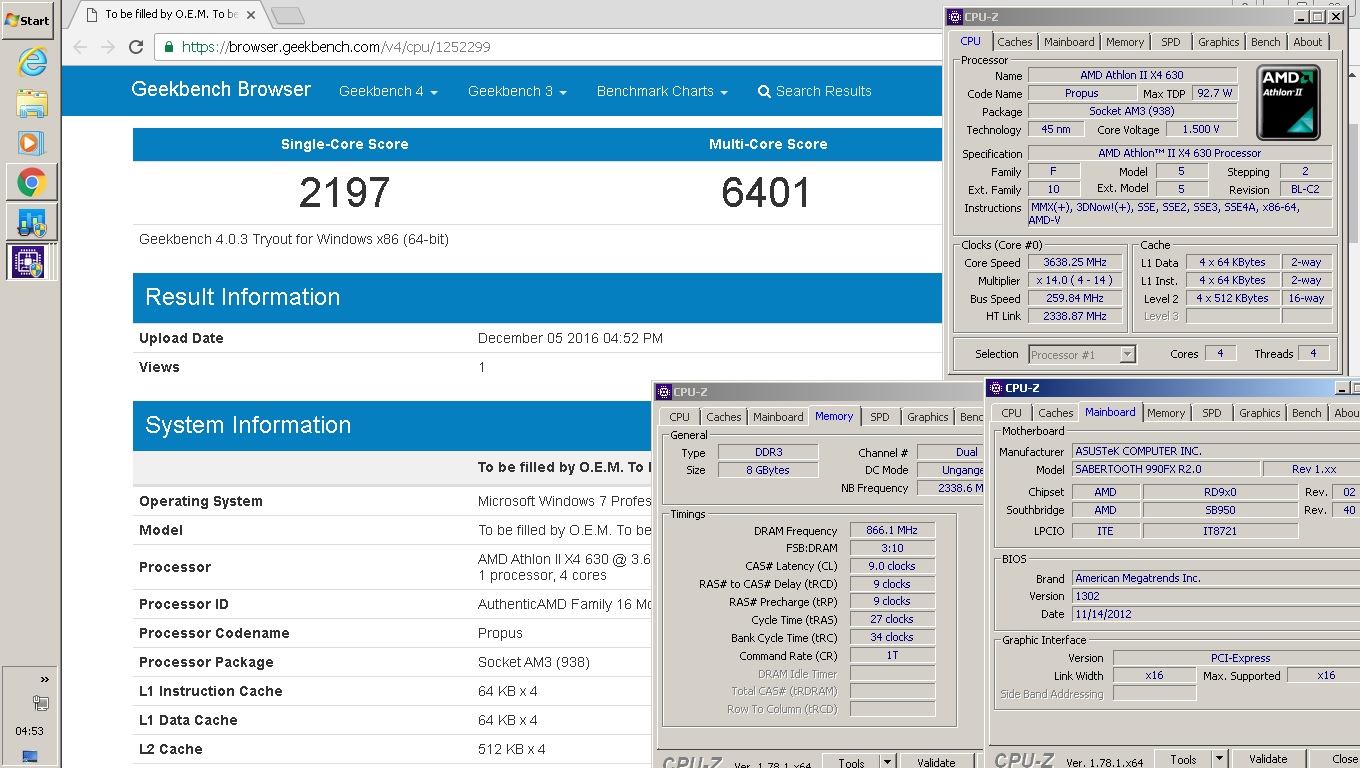Open the File Explorer taskbar icon
Screen dimensions: 1360x768
tap(31, 103)
